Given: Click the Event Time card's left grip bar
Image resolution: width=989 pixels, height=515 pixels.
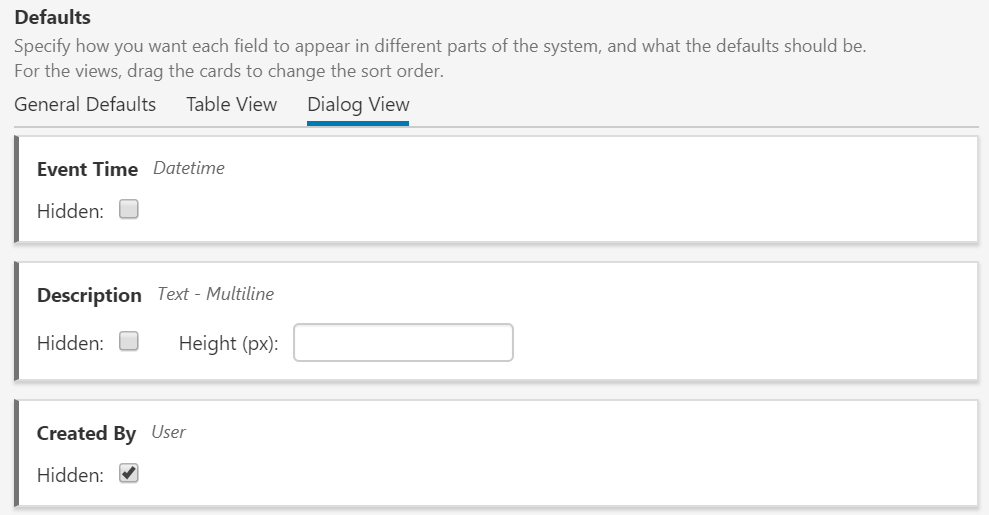Looking at the screenshot, I should pyautogui.click(x=17, y=190).
